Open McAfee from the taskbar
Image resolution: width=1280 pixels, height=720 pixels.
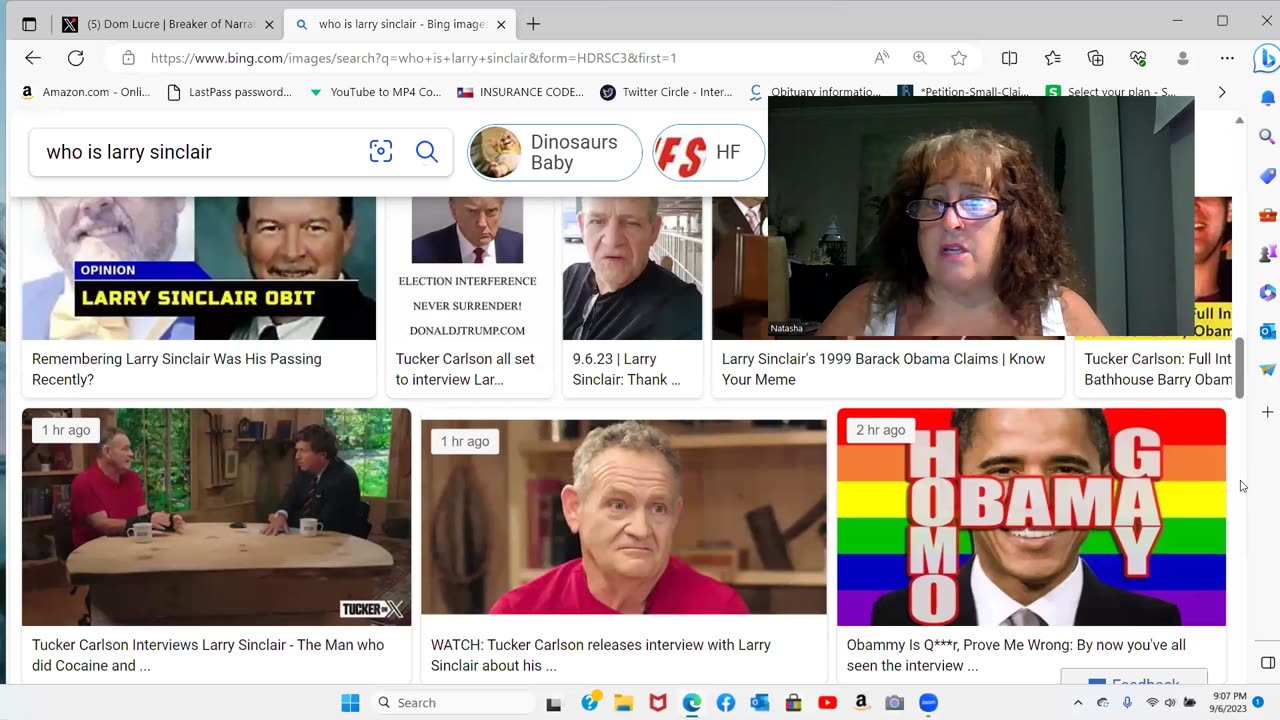tap(658, 703)
